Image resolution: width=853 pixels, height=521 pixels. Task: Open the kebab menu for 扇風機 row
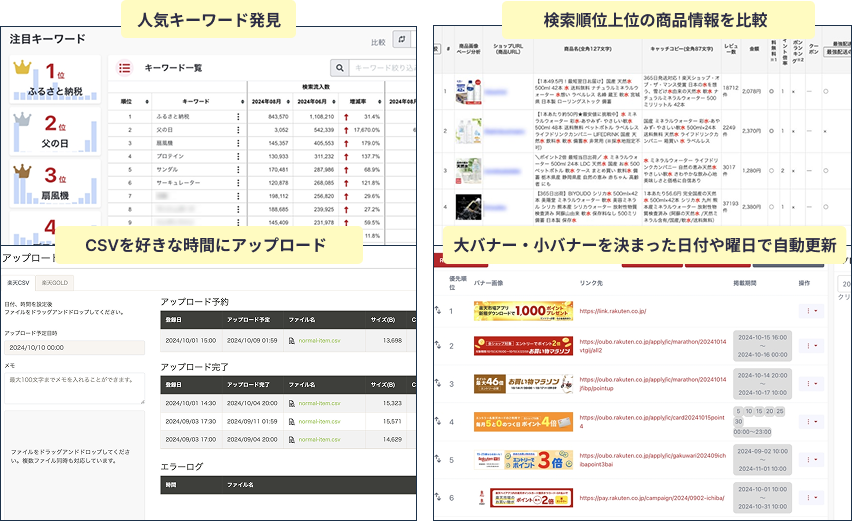point(238,143)
